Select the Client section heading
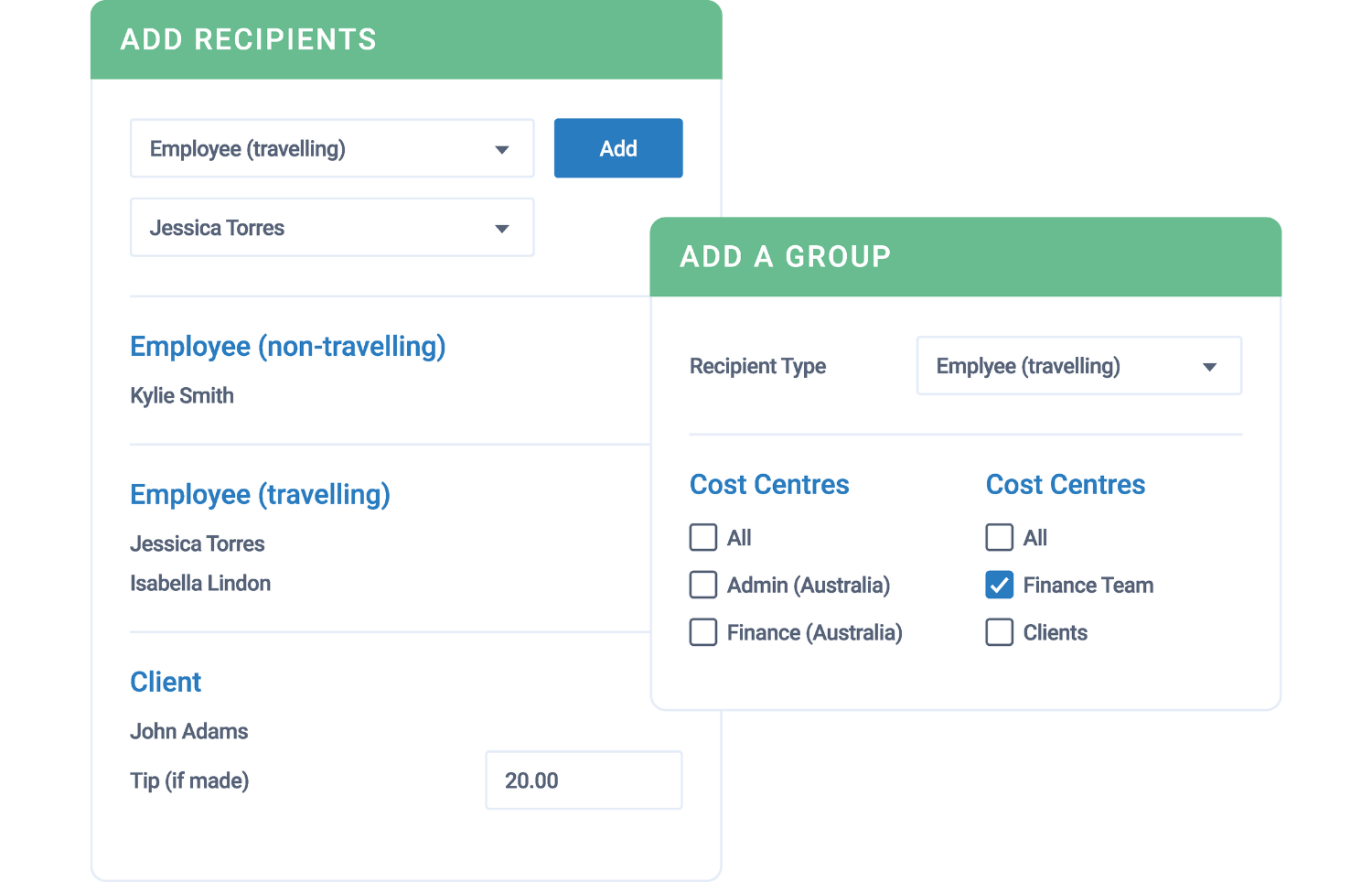This screenshot has height=882, width=1372. (x=166, y=682)
